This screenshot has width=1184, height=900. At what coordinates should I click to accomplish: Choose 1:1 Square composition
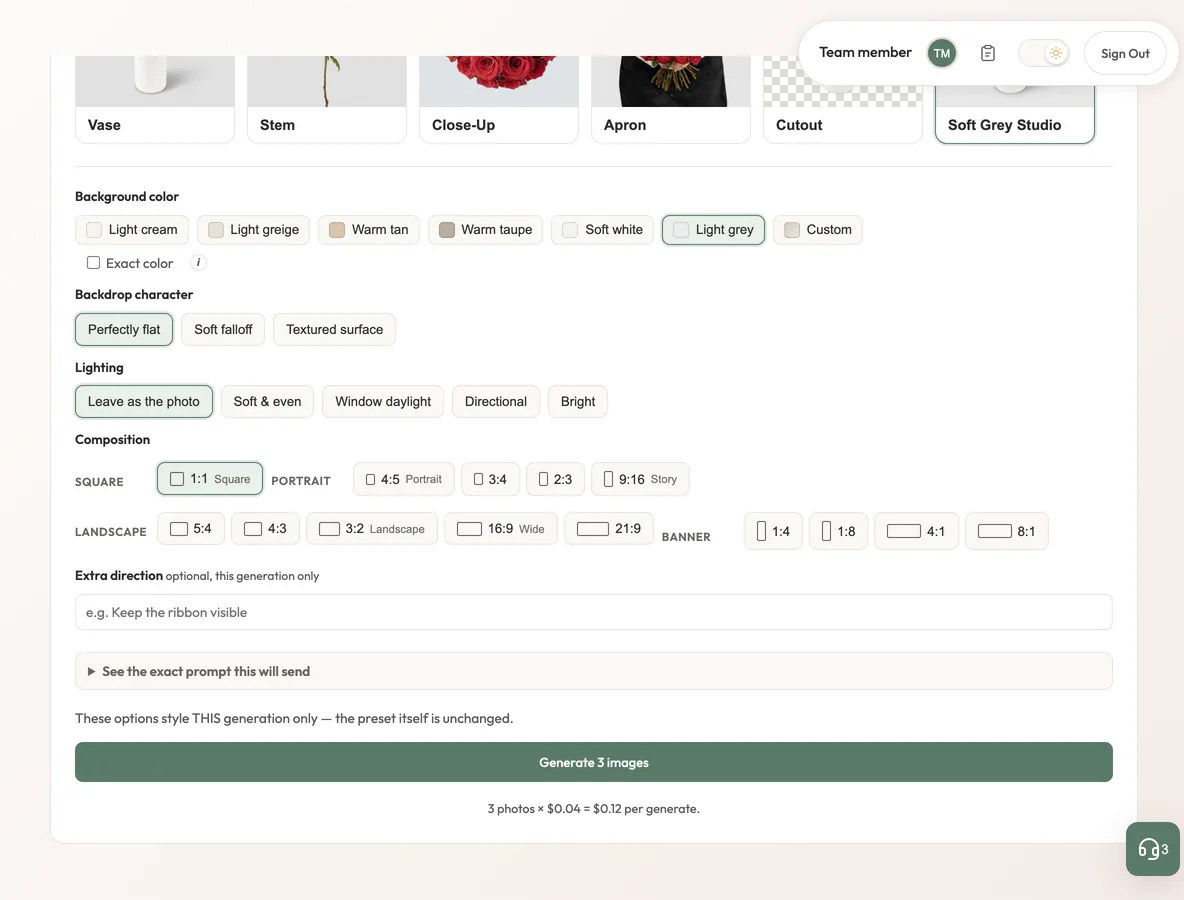coord(210,479)
